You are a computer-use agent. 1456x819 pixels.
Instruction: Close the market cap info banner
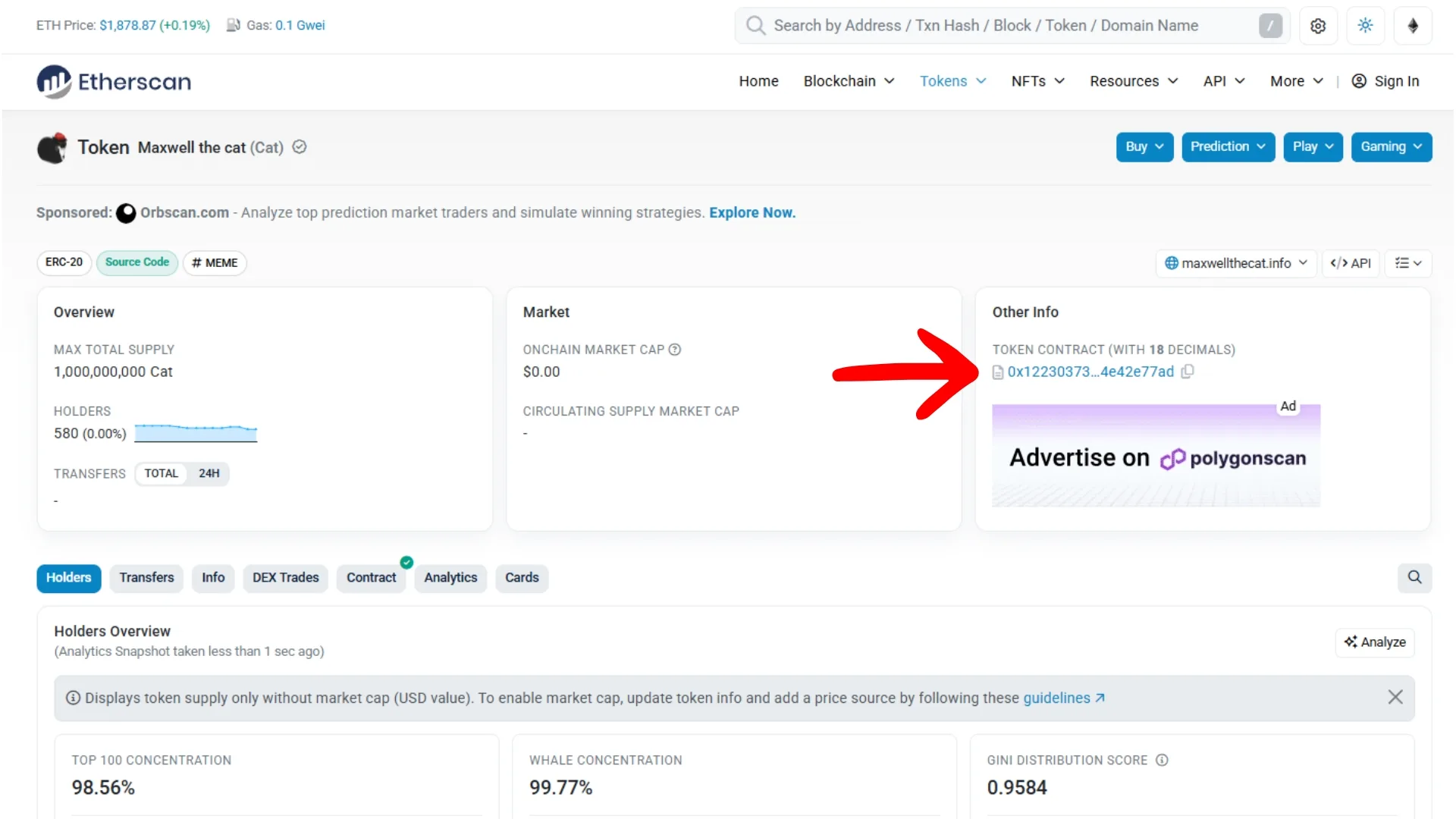point(1395,697)
